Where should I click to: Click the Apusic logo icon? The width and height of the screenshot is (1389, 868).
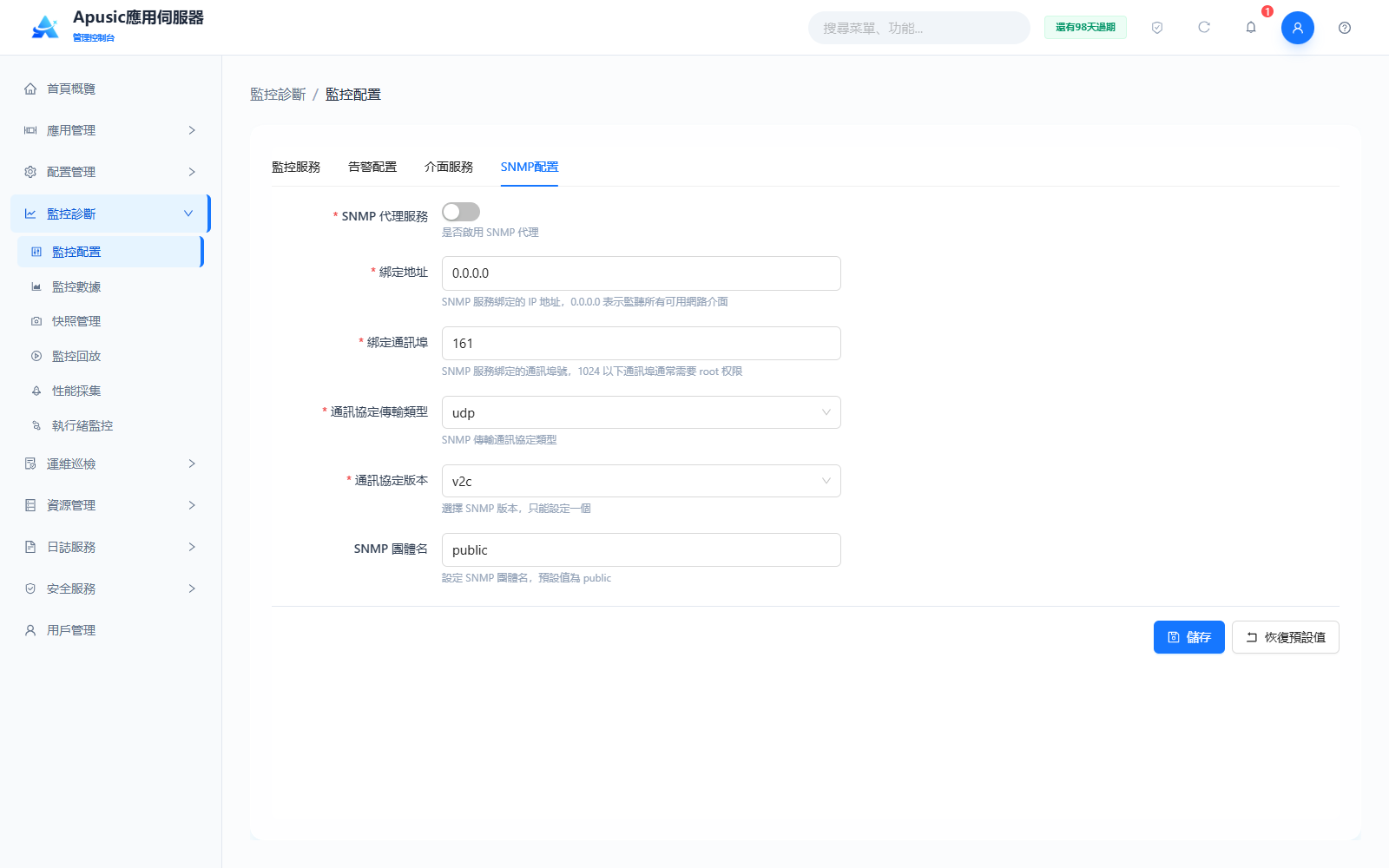(x=45, y=27)
